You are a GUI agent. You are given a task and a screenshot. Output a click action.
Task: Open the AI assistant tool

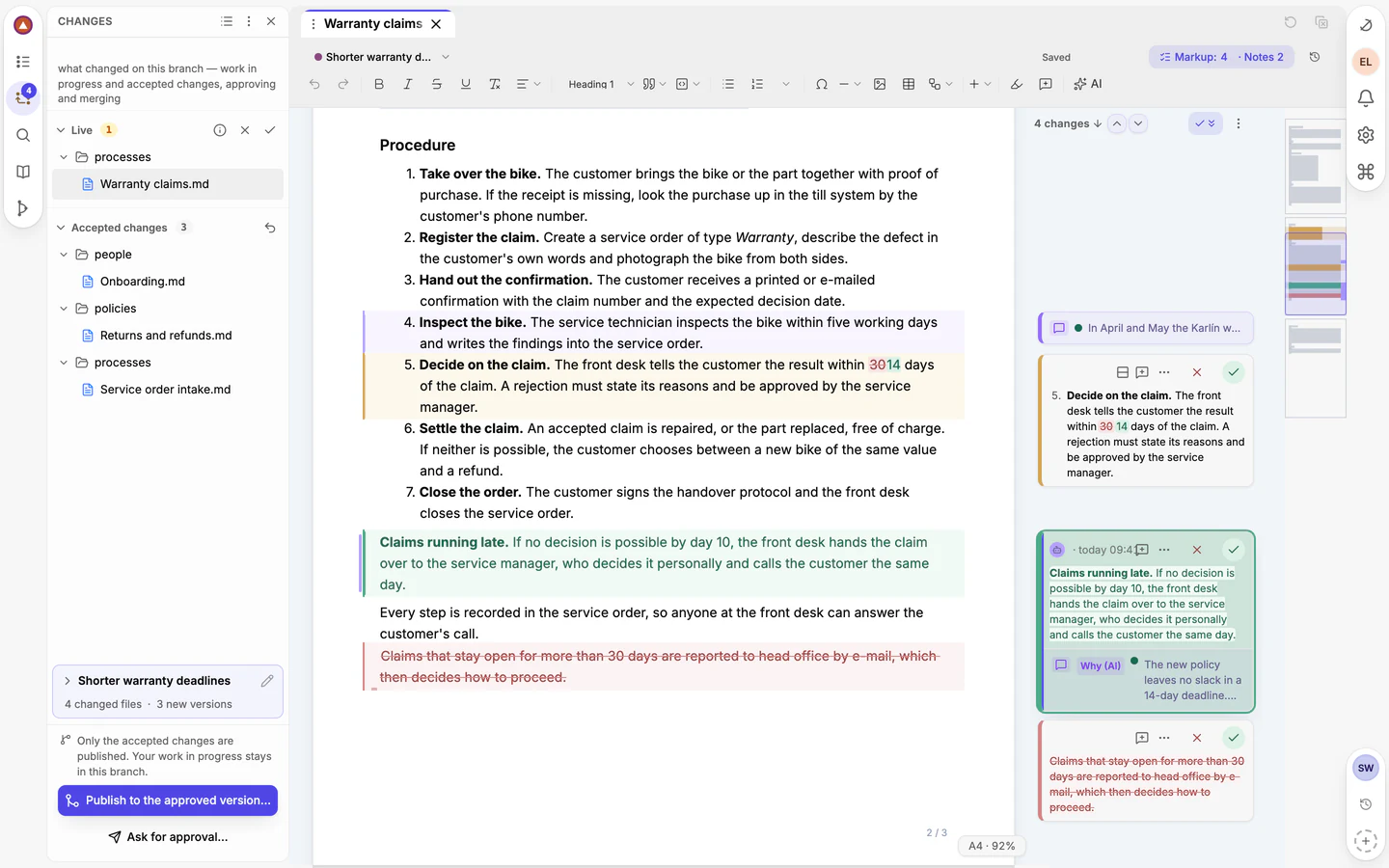[x=1088, y=84]
